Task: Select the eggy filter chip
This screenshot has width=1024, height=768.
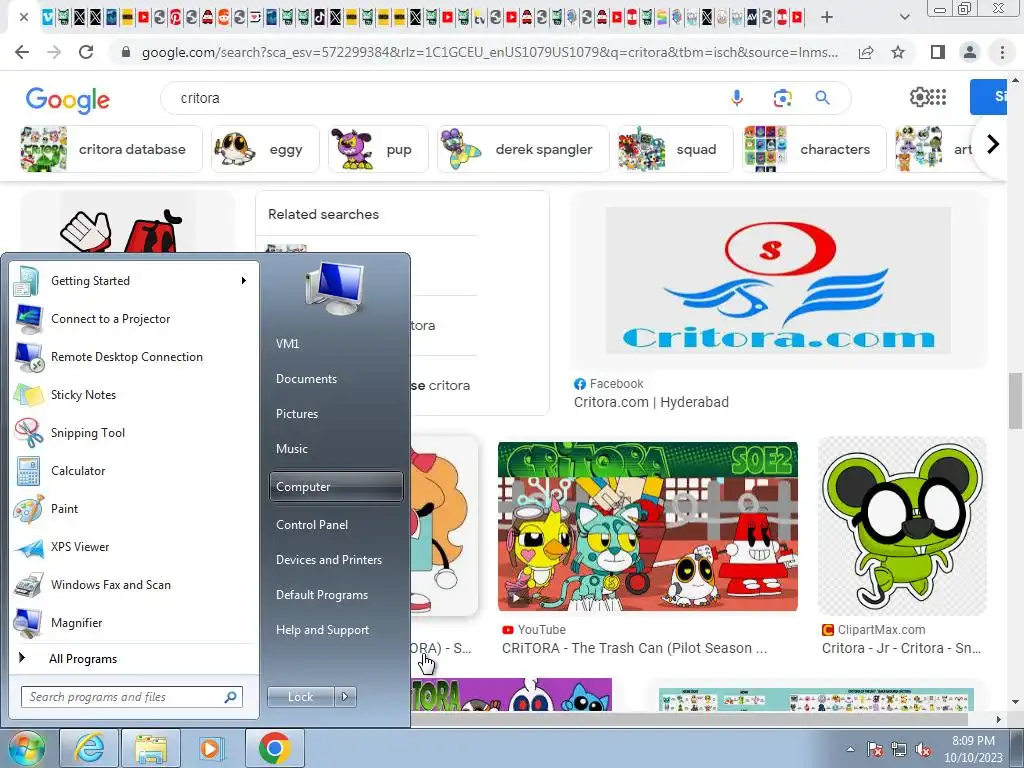Action: point(265,149)
